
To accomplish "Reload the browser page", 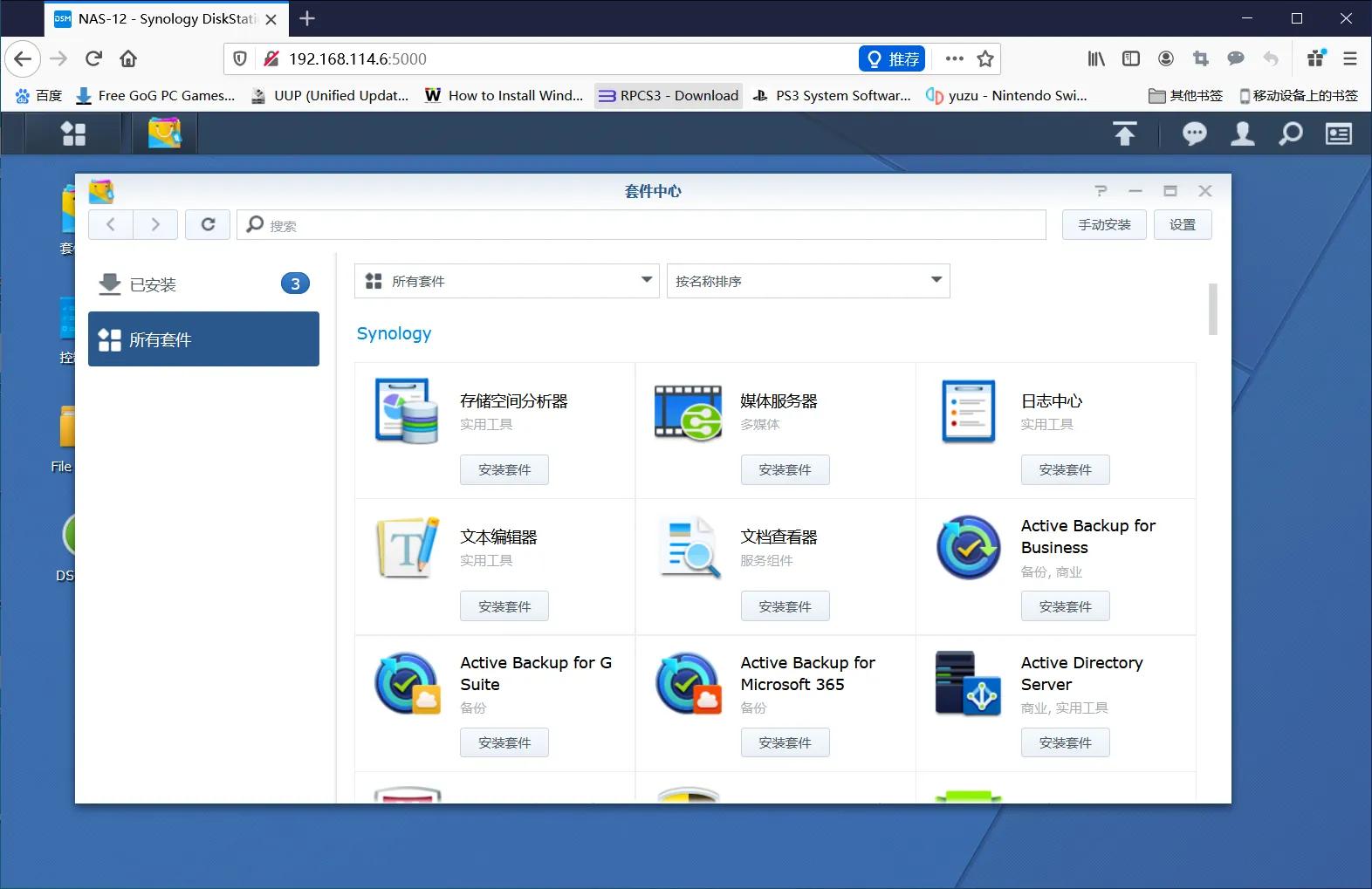I will click(x=93, y=58).
